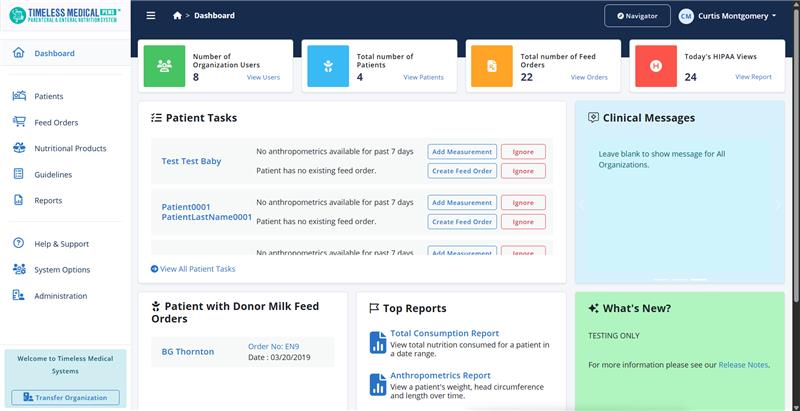This screenshot has height=411, width=800.
Task: Open the Release Notes link
Action: (x=743, y=365)
